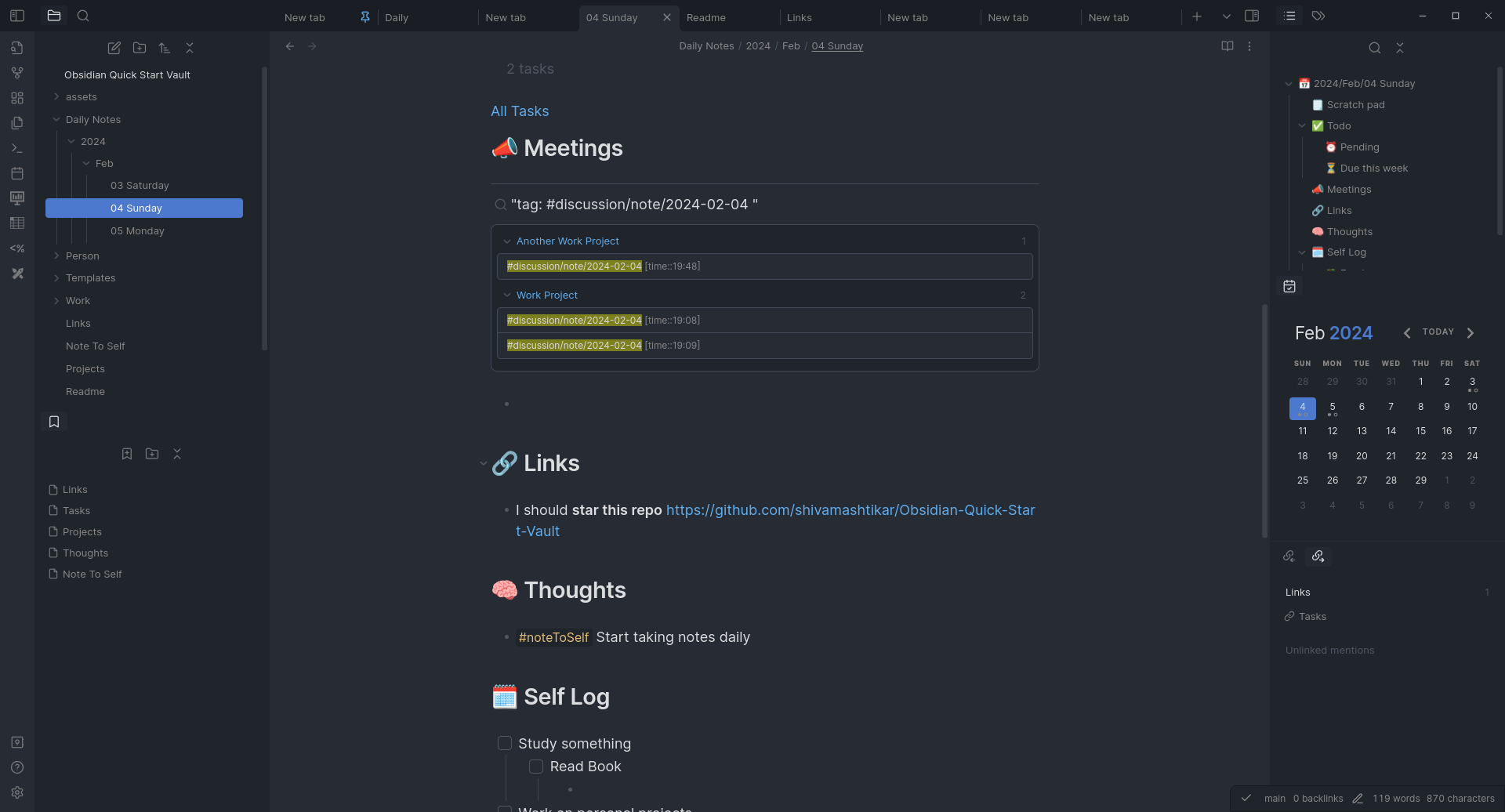Close the 04 Sunday tab
The image size is (1505, 812).
pos(667,17)
